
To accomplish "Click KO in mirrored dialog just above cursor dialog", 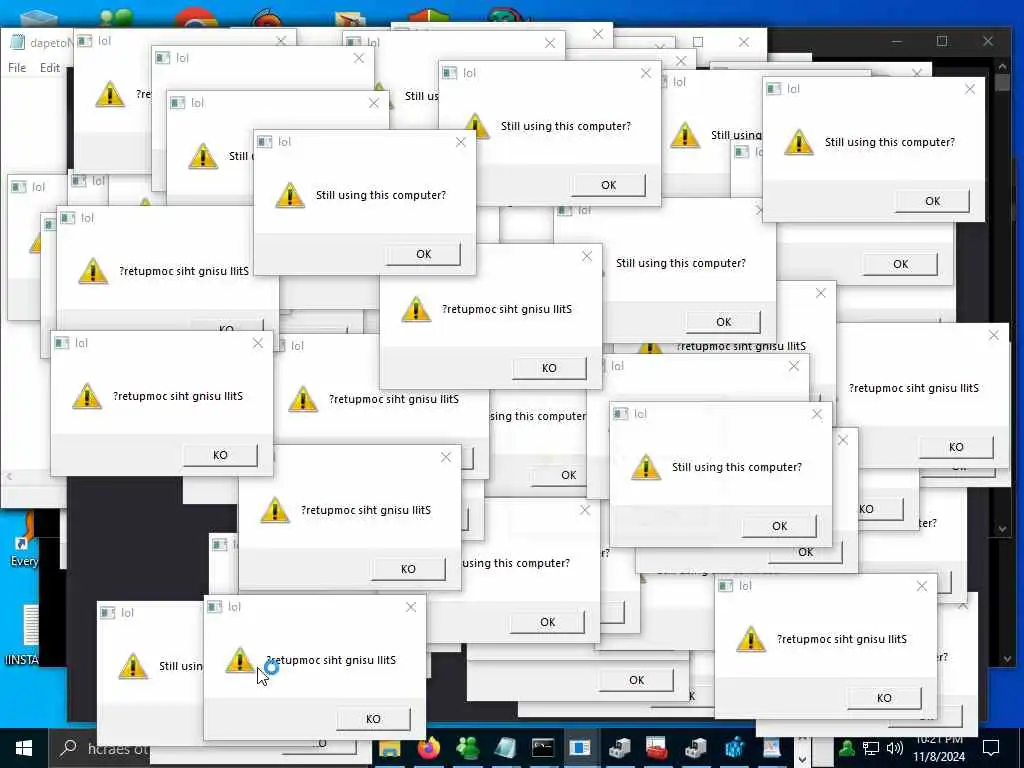I will tap(408, 569).
